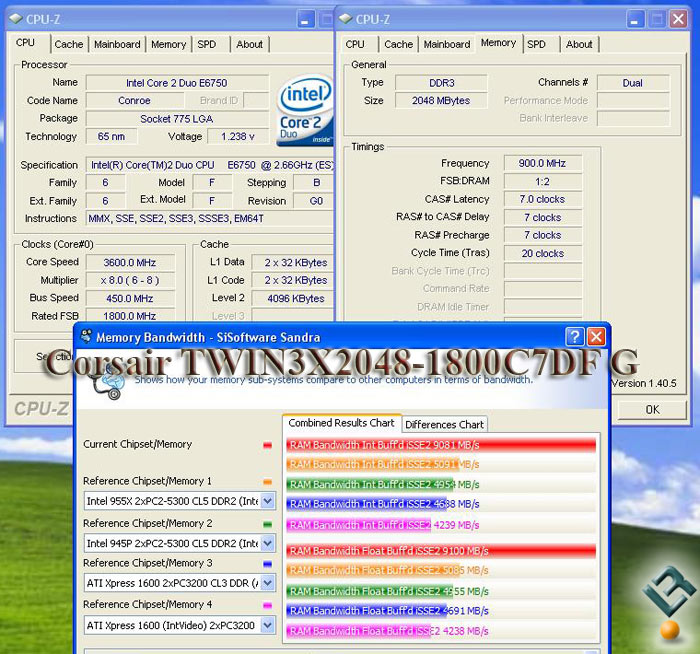Click green Reference Chipset/Memory 2 color marker

pyautogui.click(x=267, y=524)
